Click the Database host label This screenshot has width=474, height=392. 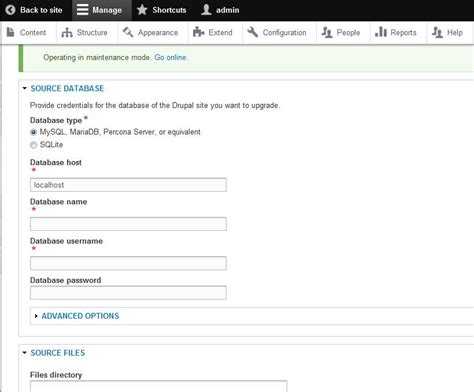click(x=56, y=162)
